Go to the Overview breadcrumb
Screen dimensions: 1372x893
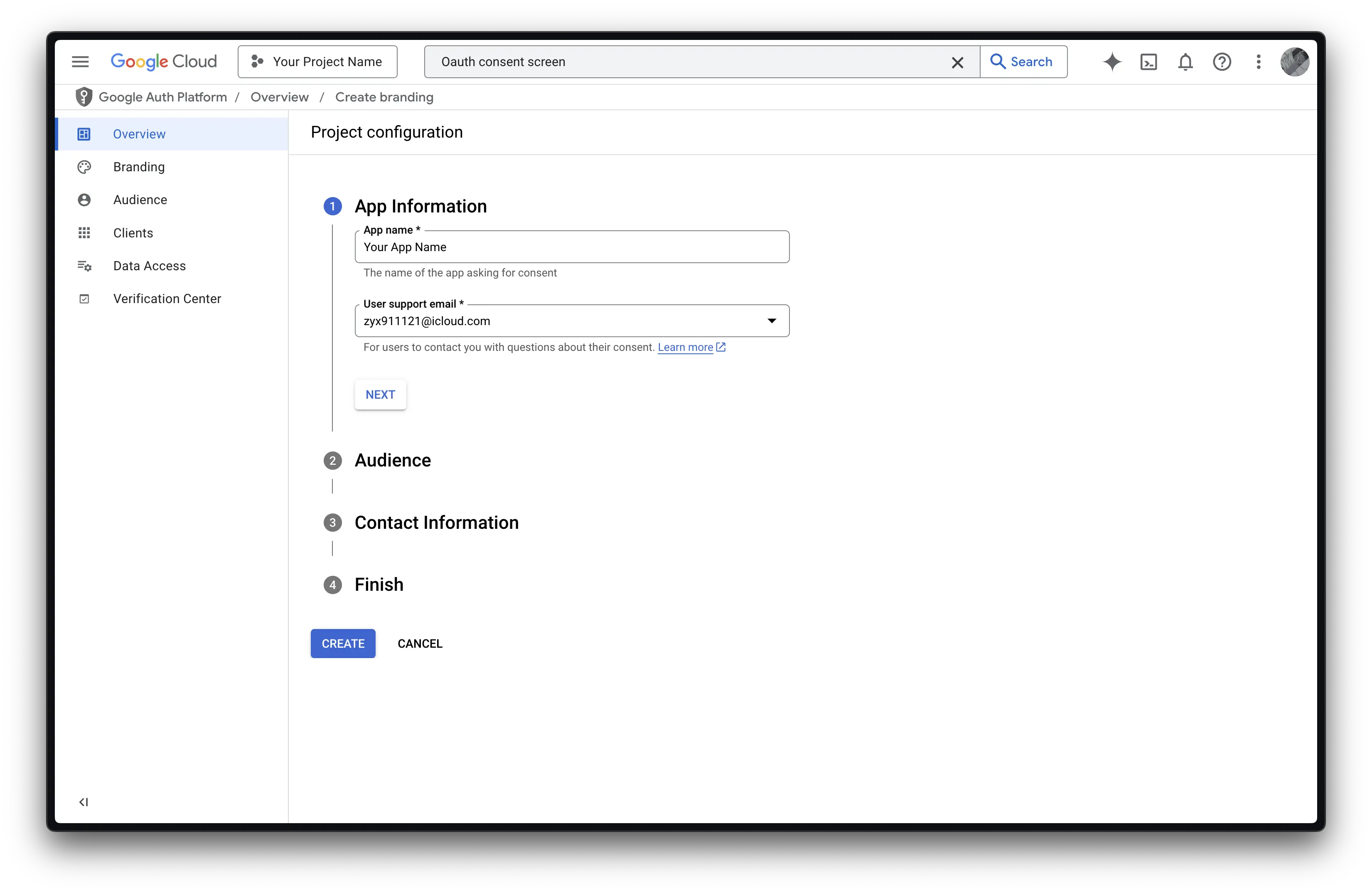point(280,97)
